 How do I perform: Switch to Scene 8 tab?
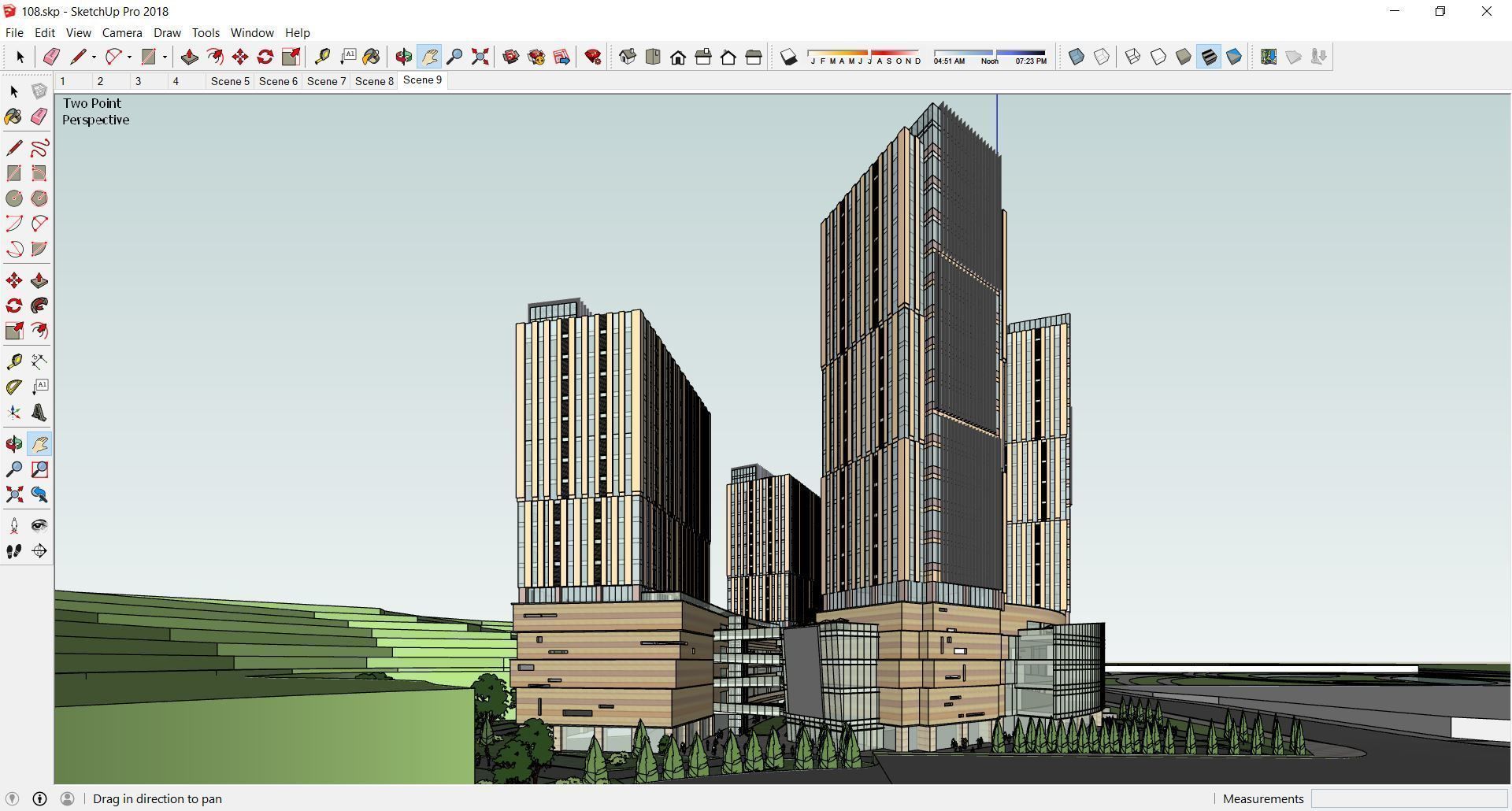pyautogui.click(x=374, y=81)
